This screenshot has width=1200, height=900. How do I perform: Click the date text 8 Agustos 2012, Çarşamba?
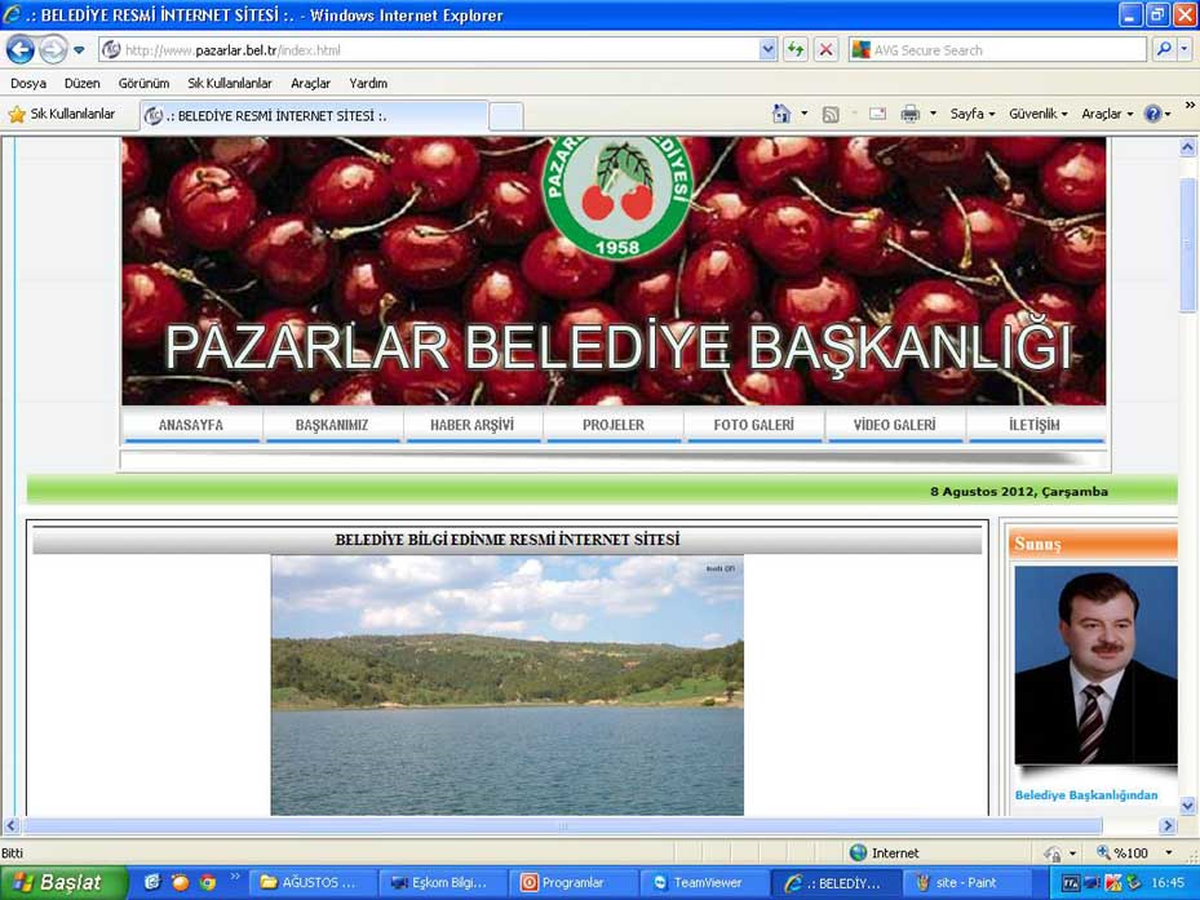tap(1019, 491)
